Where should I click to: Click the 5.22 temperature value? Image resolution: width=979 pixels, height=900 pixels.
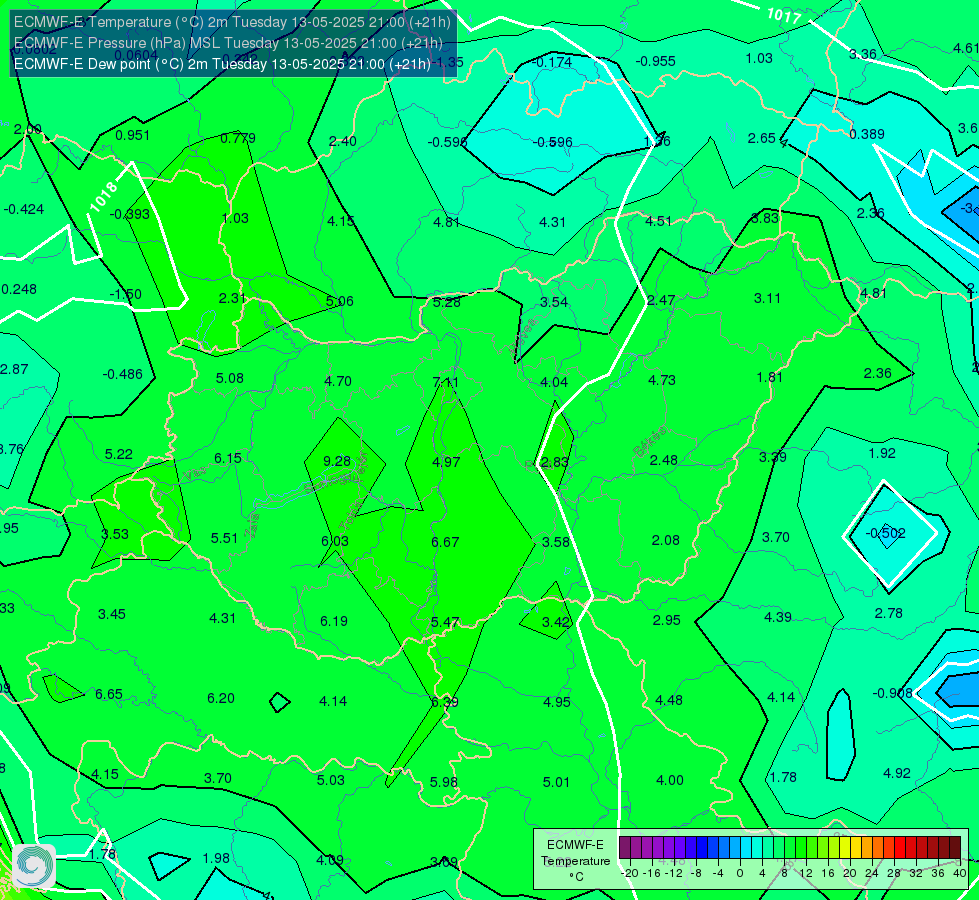pyautogui.click(x=119, y=454)
